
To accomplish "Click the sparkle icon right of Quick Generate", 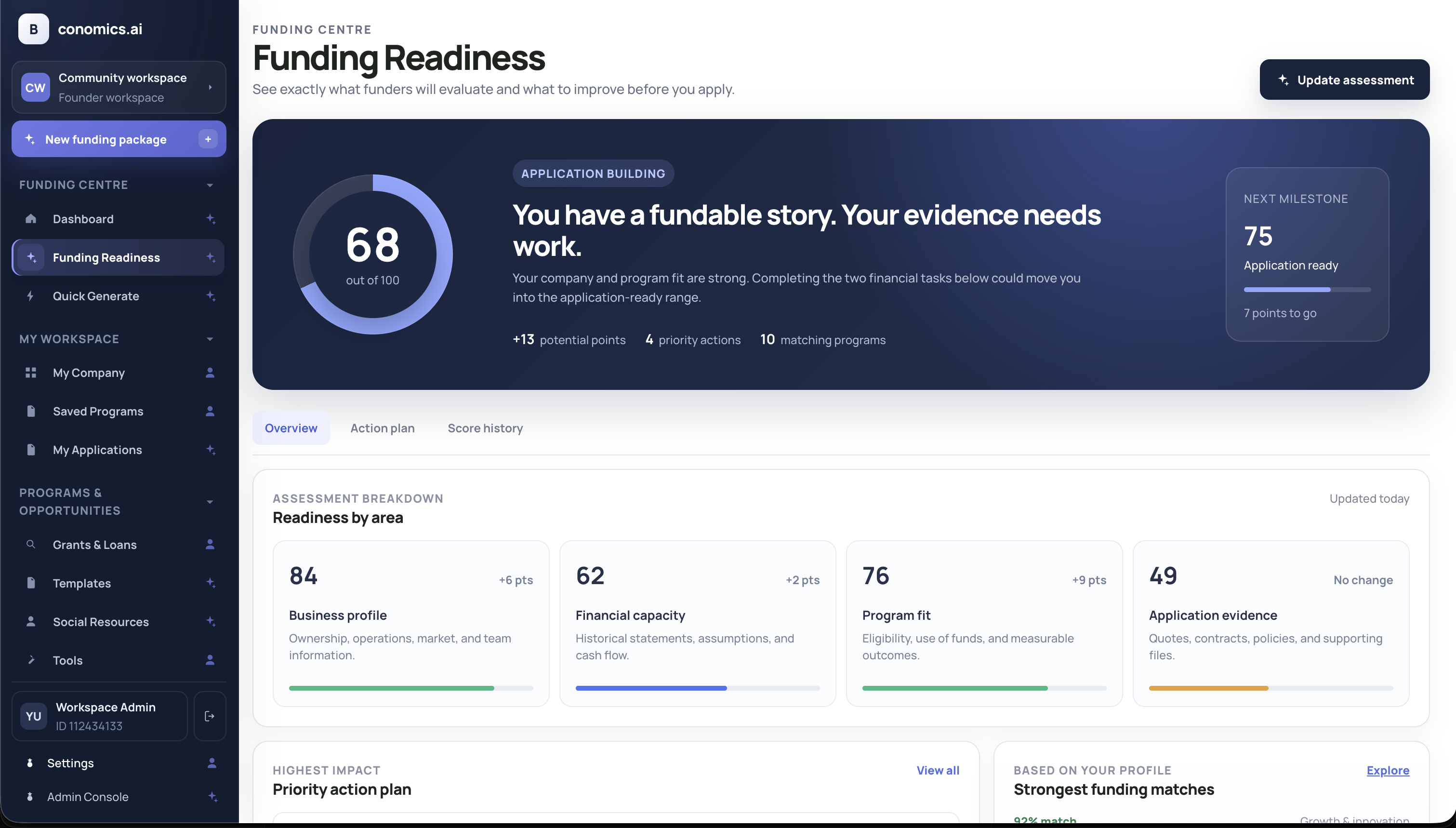I will pos(210,296).
